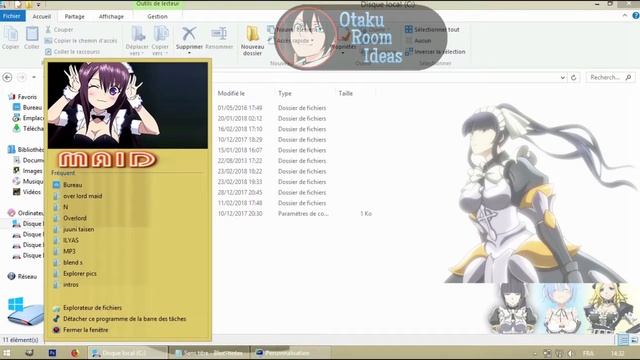The image size is (640, 360).
Task: Go back with the back arrow
Action: (x=7, y=77)
